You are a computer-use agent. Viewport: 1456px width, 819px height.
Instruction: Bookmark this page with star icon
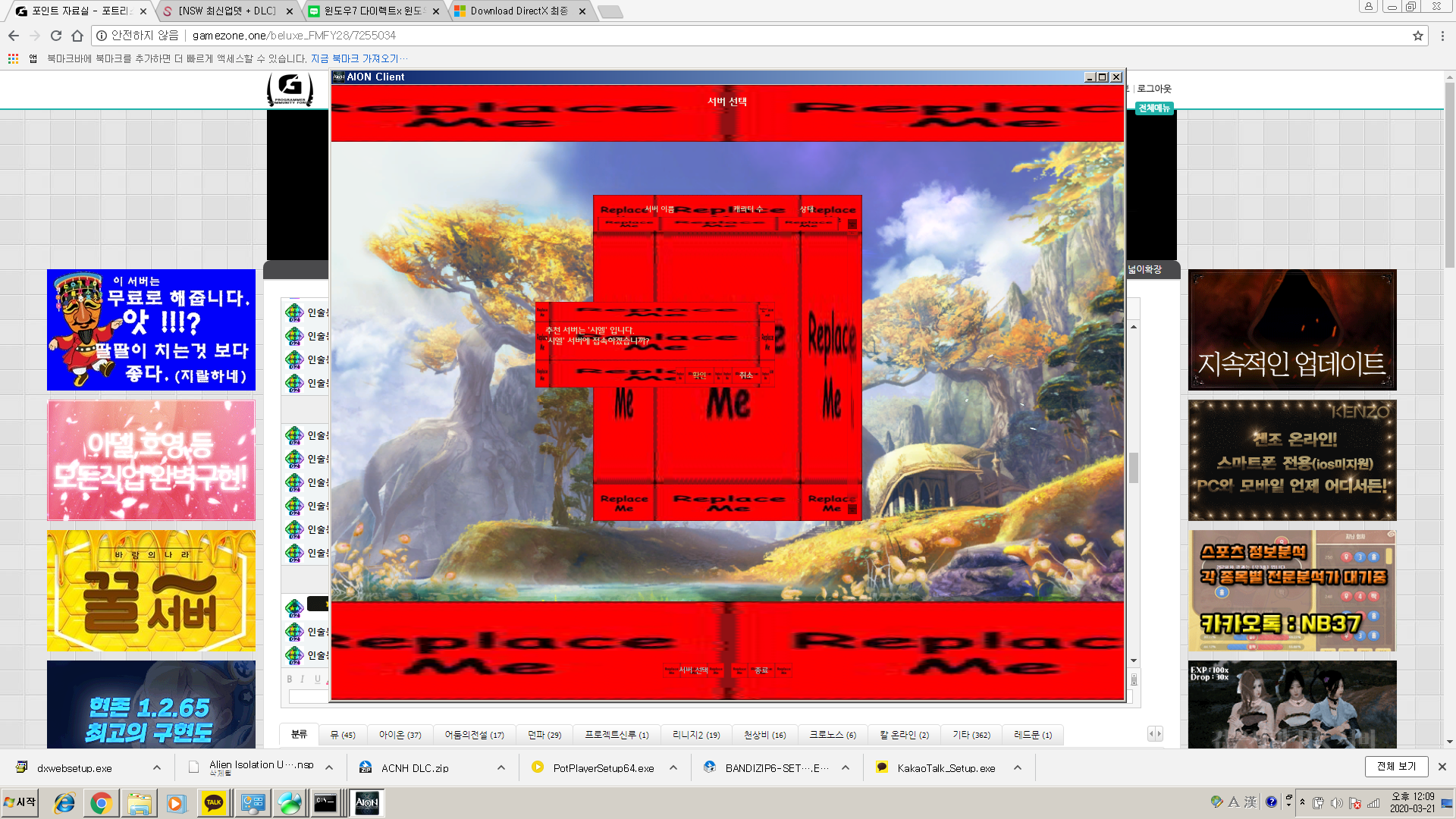[1417, 36]
